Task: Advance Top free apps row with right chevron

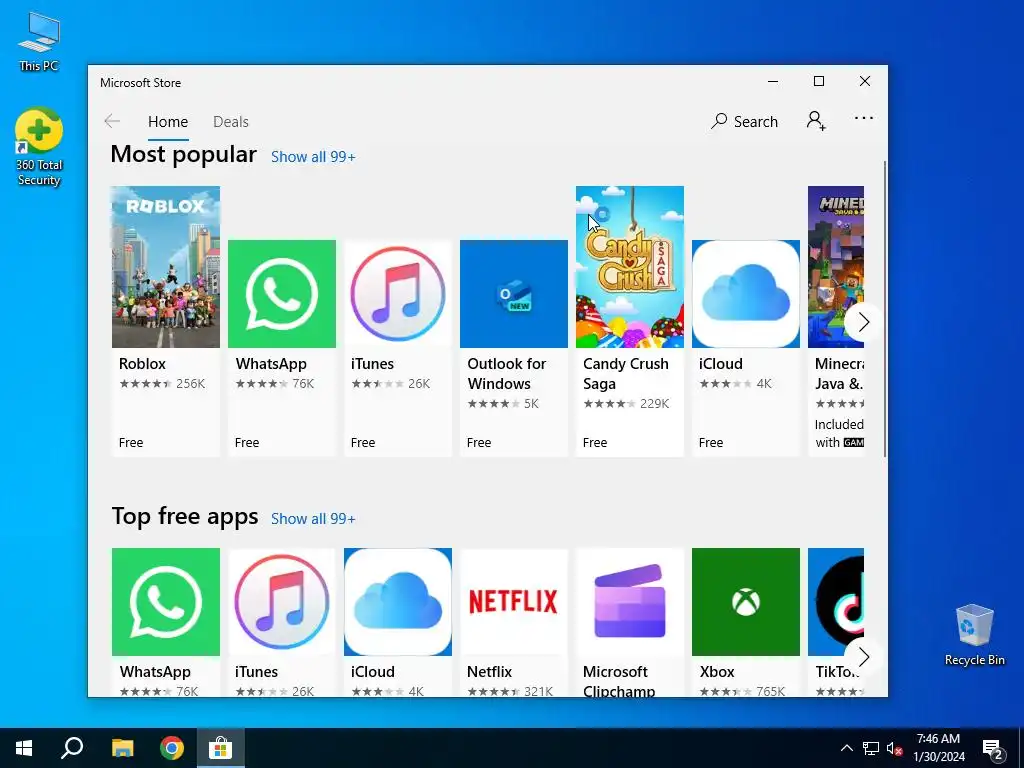Action: tap(863, 657)
